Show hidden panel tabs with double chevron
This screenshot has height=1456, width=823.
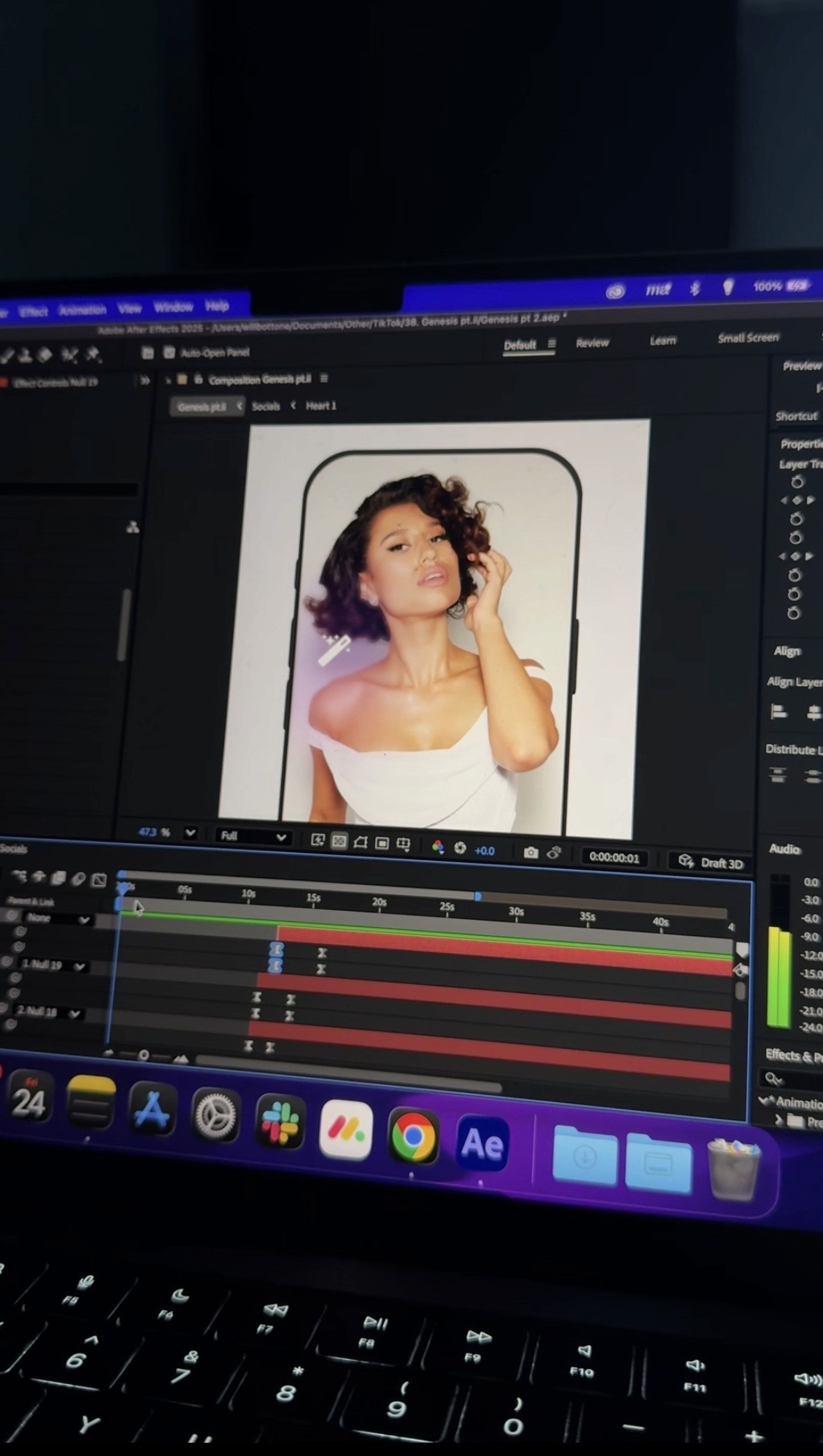[145, 380]
